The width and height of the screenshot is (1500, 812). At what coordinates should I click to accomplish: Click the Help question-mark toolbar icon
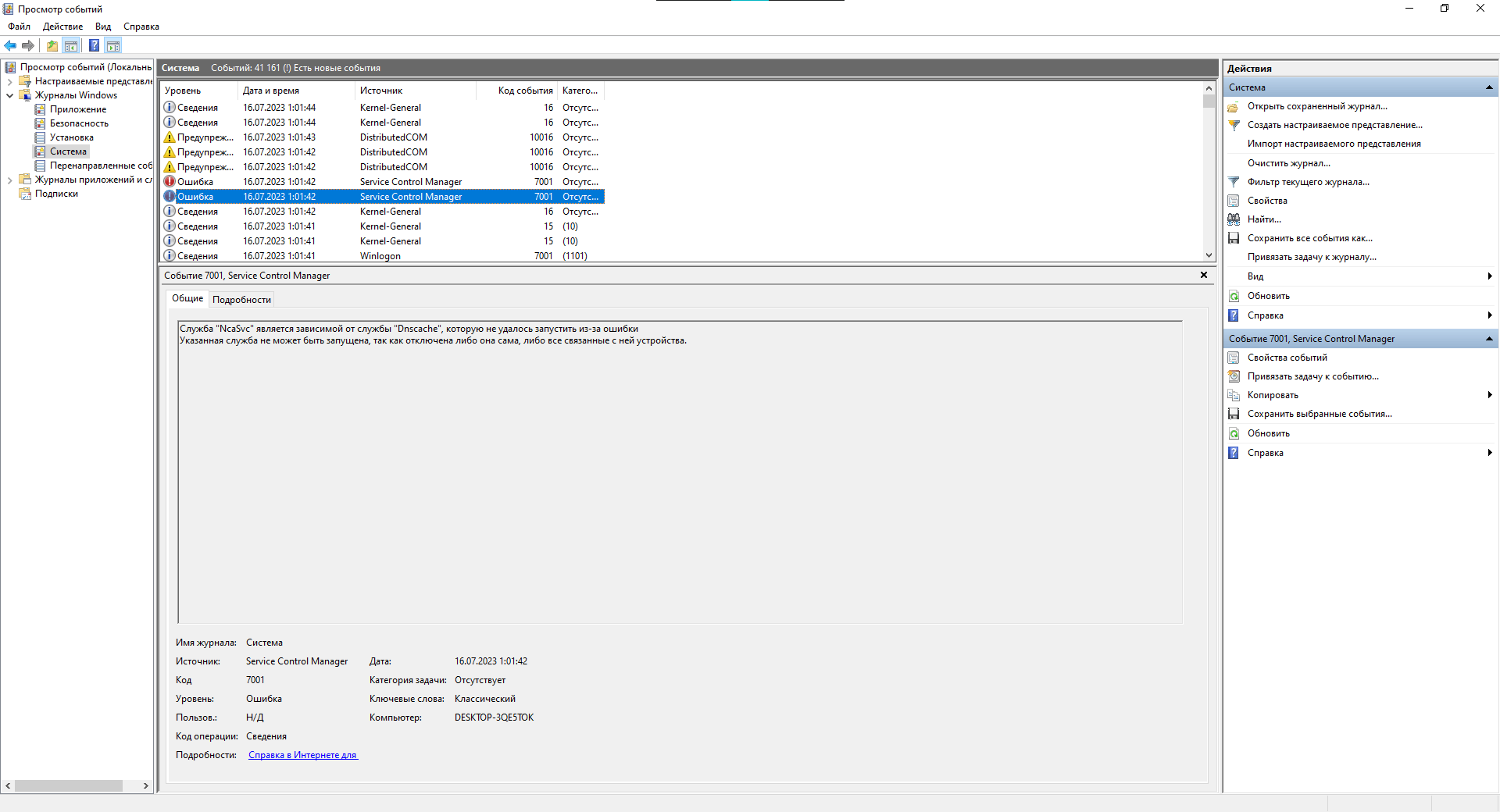click(94, 45)
